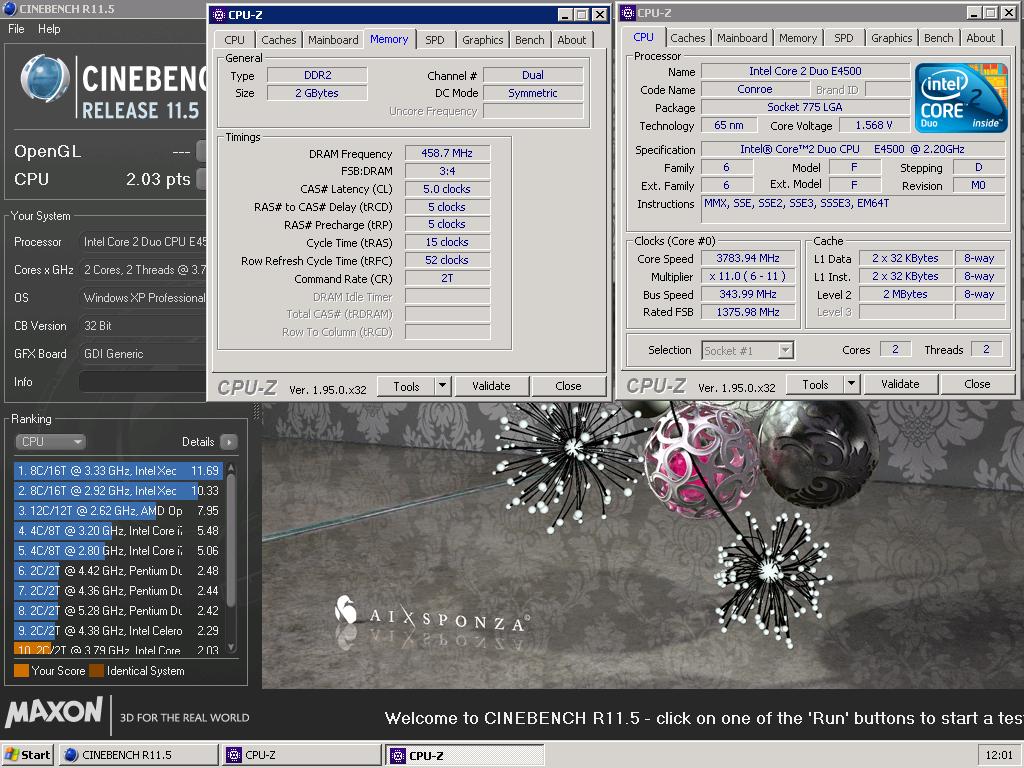Click the CPU-Z icon in CPU window title bar
The image size is (1024, 768).
tap(628, 12)
